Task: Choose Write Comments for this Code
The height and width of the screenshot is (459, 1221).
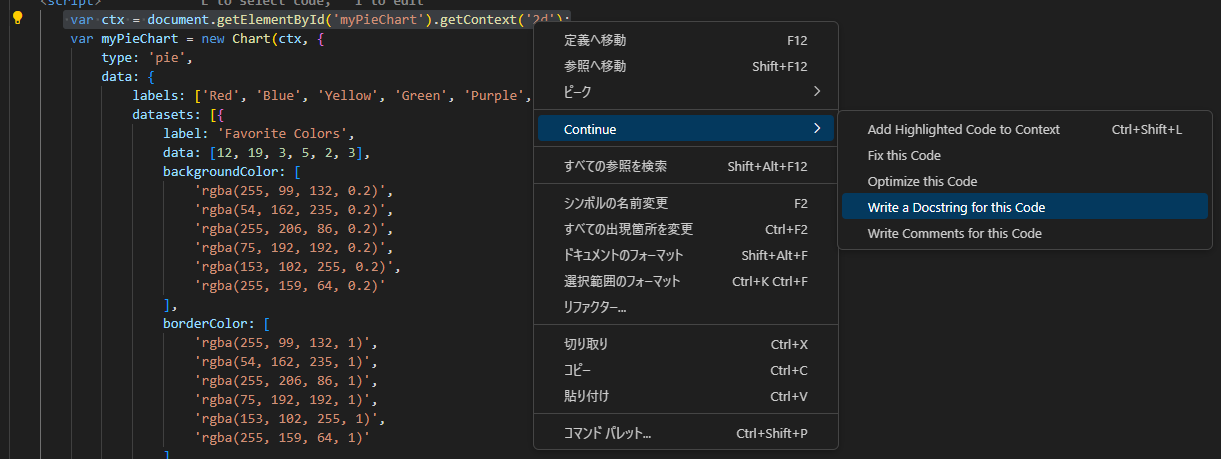Action: (x=1025, y=233)
